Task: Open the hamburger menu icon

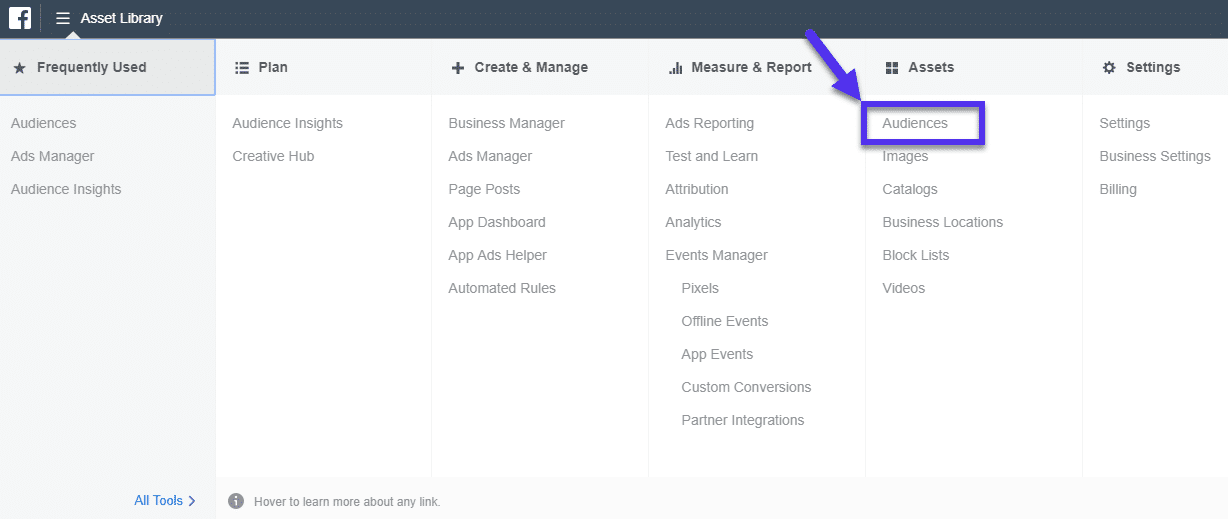Action: click(63, 18)
